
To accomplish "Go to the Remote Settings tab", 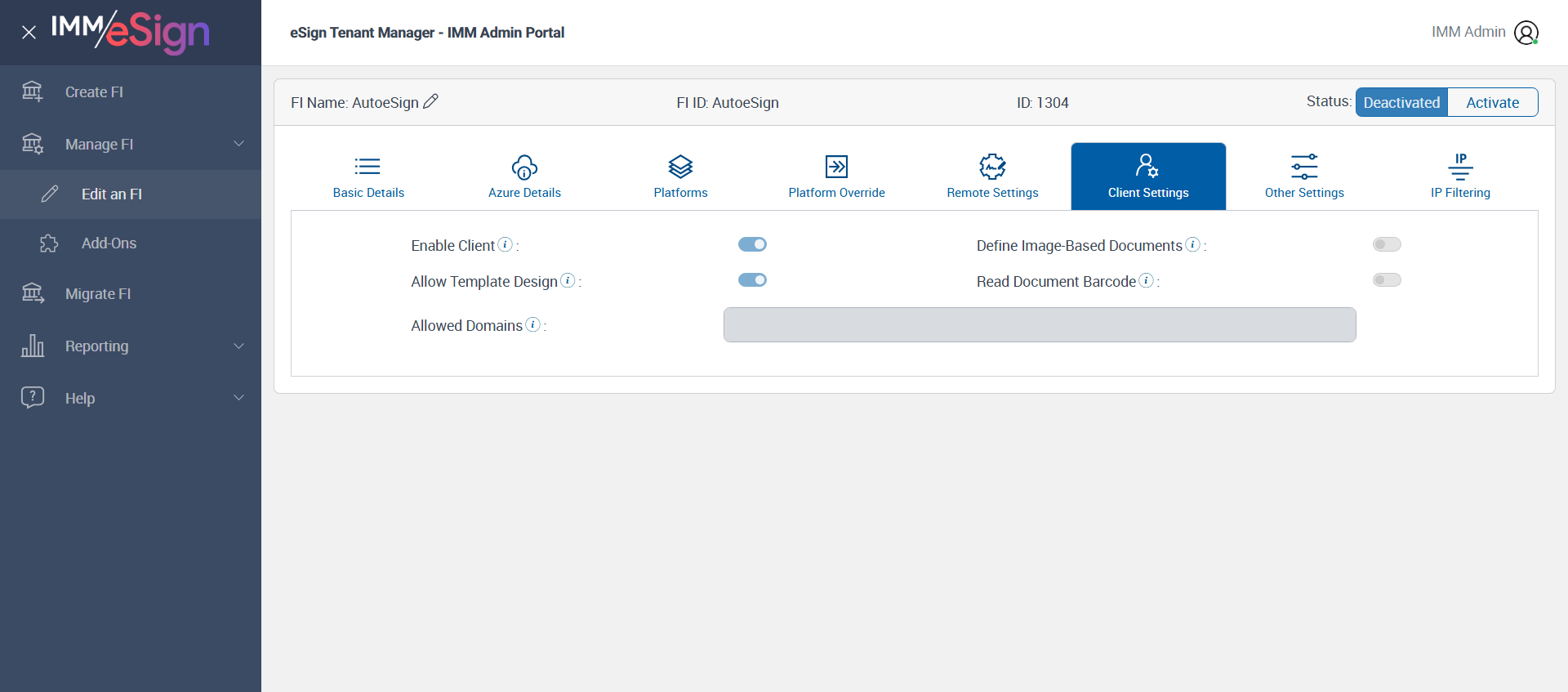I will [992, 176].
